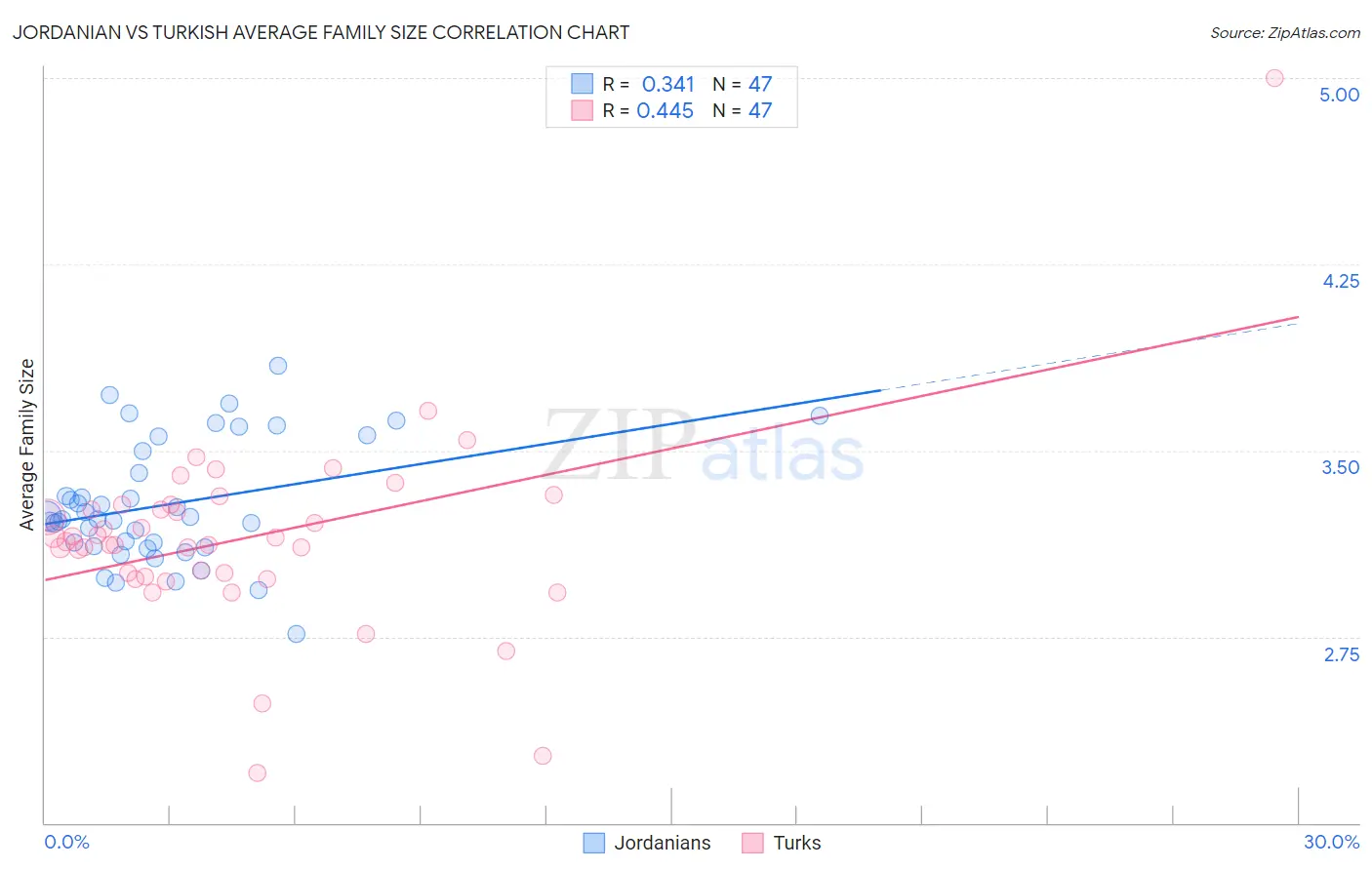Click the 0.0% x-axis label
The width and height of the screenshot is (1372, 870).
[67, 842]
